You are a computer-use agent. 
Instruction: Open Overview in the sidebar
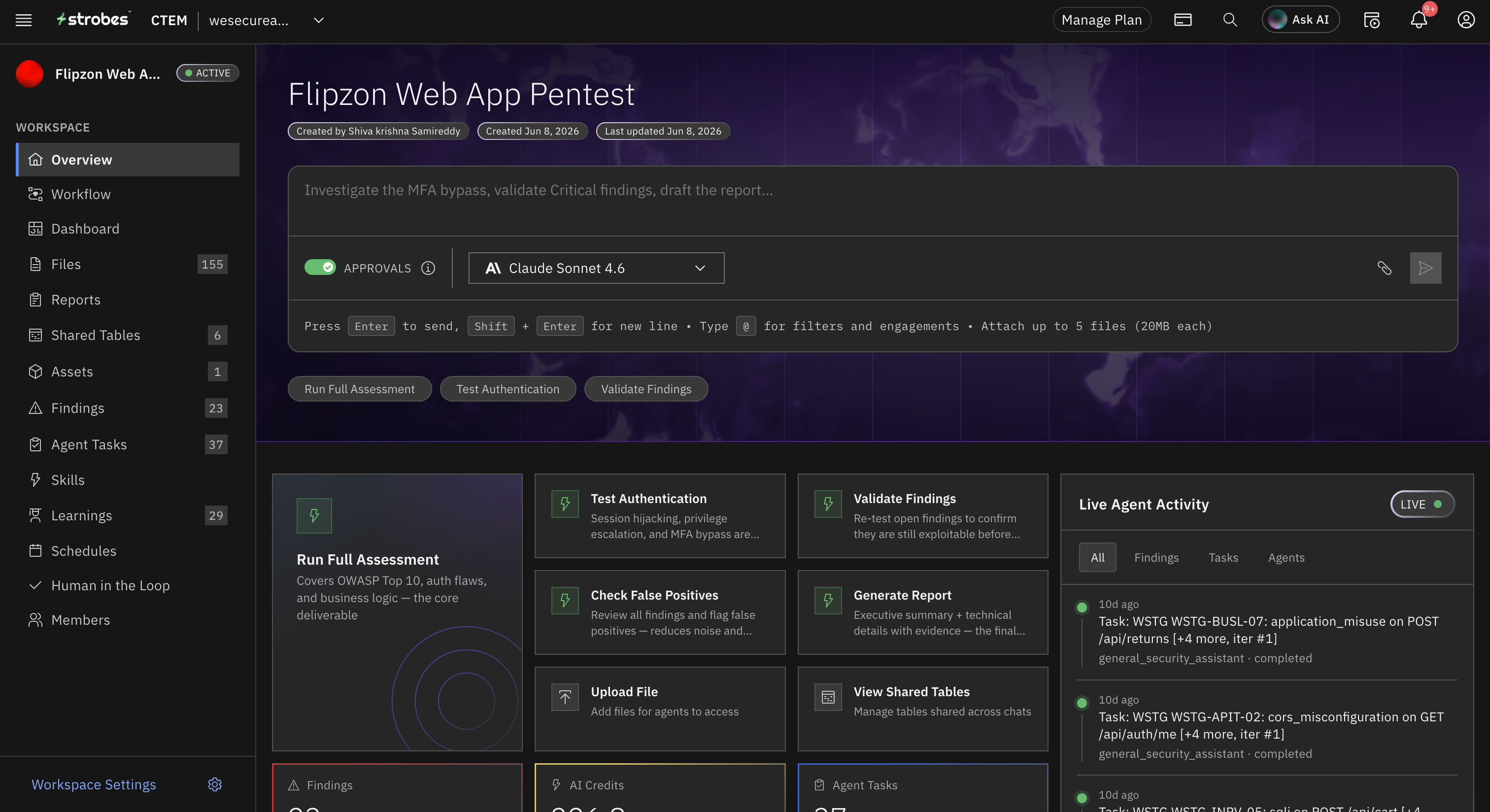coord(128,160)
